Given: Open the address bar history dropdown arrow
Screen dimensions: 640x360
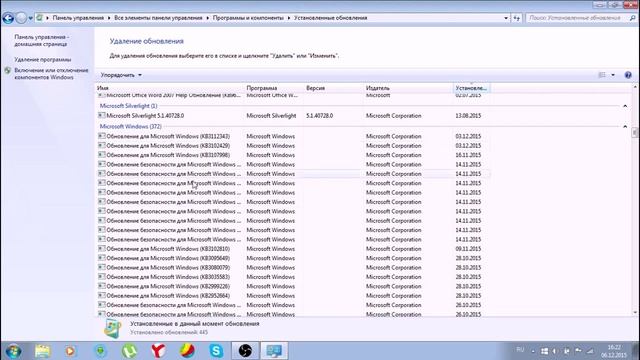Looking at the screenshot, I should tap(506, 18).
